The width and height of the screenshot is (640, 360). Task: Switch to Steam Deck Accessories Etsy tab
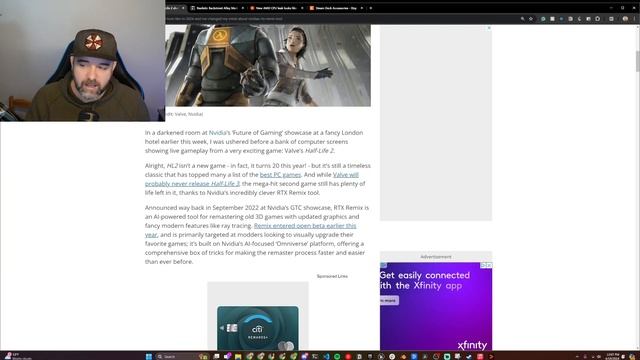(336, 8)
